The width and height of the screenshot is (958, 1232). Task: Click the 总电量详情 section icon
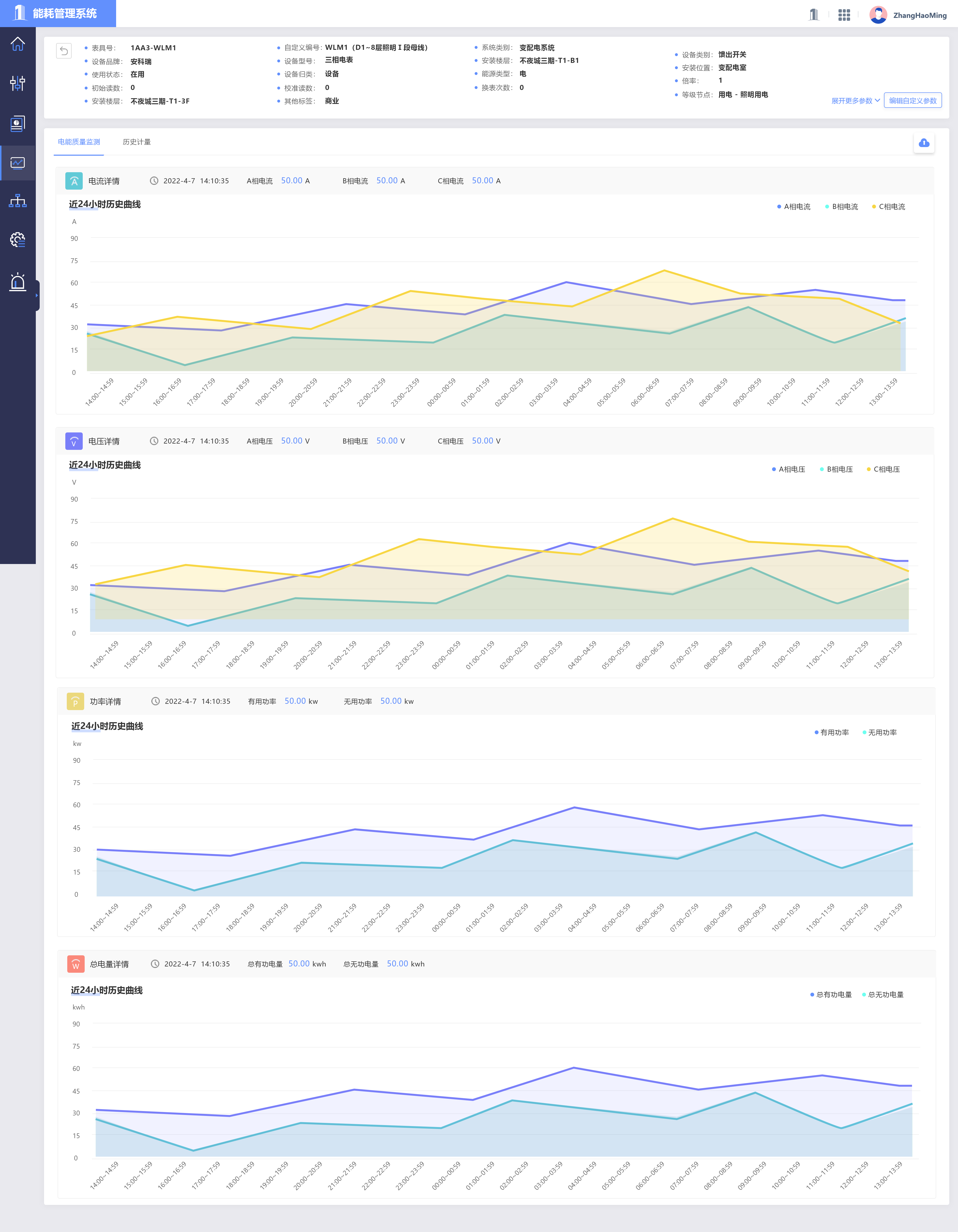(x=76, y=964)
